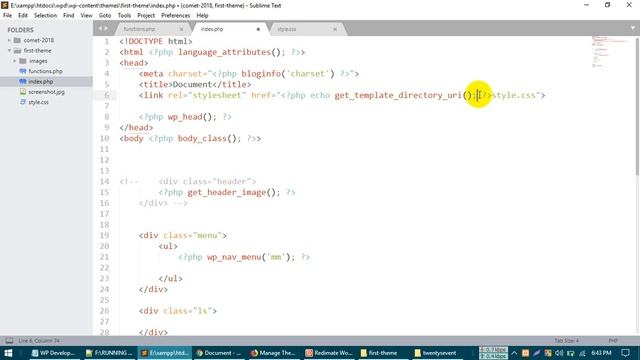Open screenshot.jpg from sidebar
The image size is (640, 360).
click(47, 92)
